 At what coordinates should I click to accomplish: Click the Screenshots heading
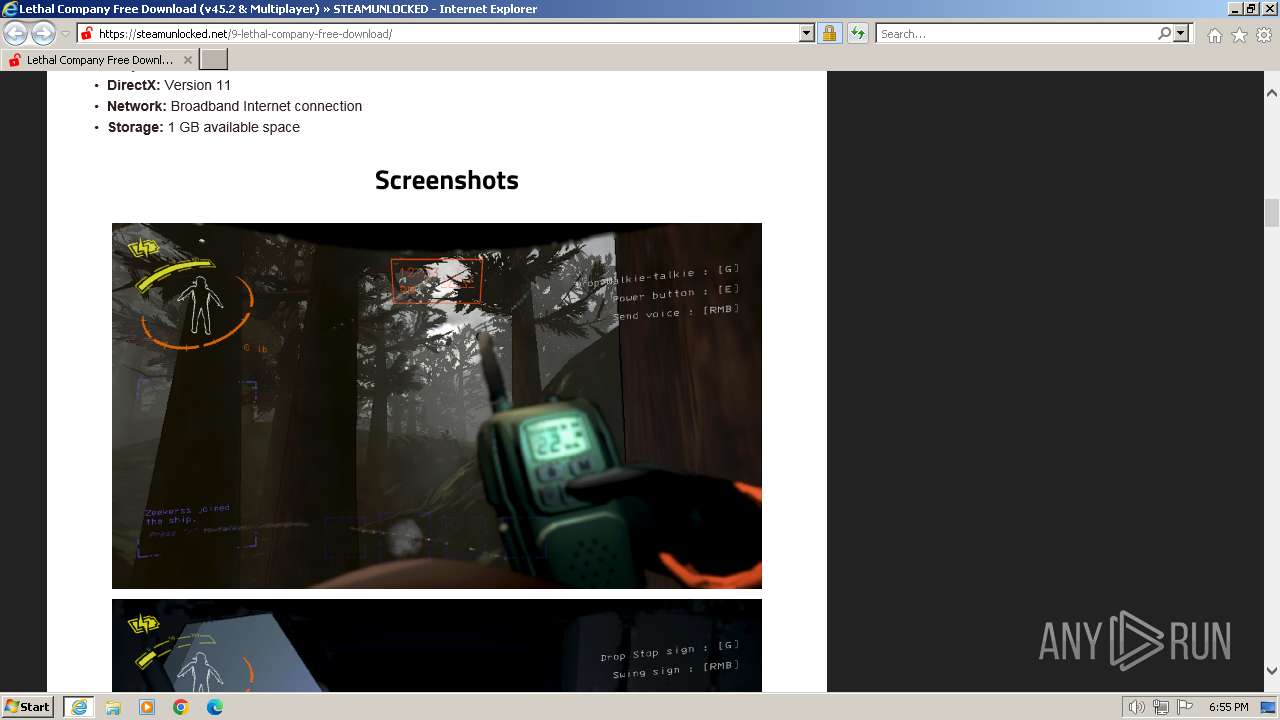[x=447, y=180]
